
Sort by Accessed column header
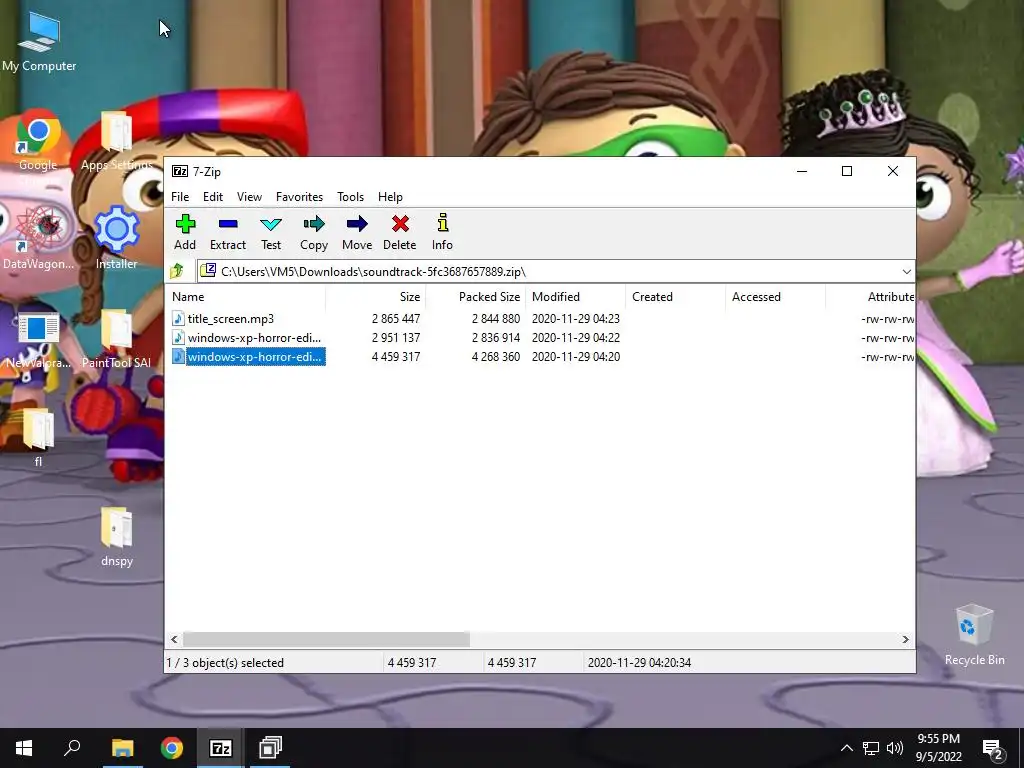click(775, 296)
